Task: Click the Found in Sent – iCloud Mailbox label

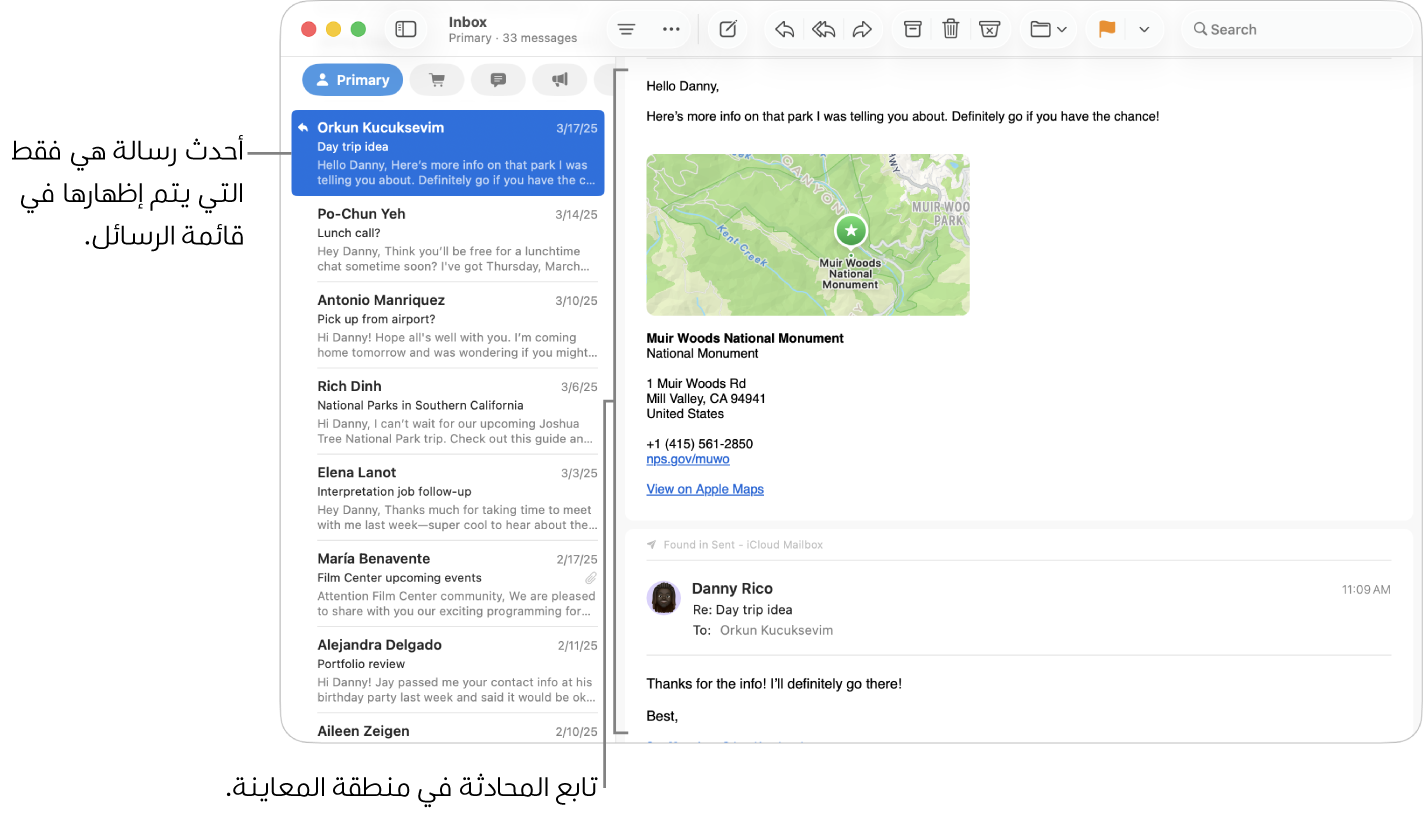Action: 743,545
